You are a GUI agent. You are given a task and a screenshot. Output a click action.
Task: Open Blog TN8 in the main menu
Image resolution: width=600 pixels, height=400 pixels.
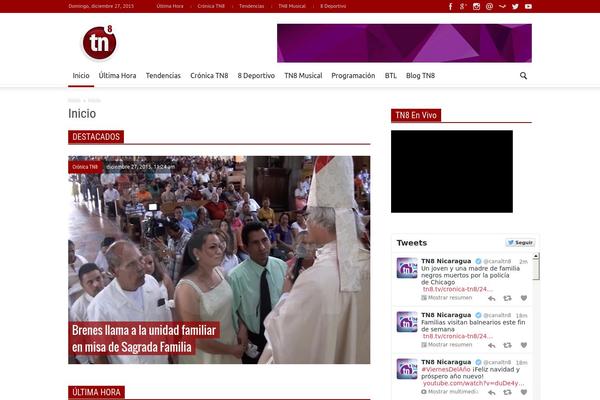[x=420, y=76]
